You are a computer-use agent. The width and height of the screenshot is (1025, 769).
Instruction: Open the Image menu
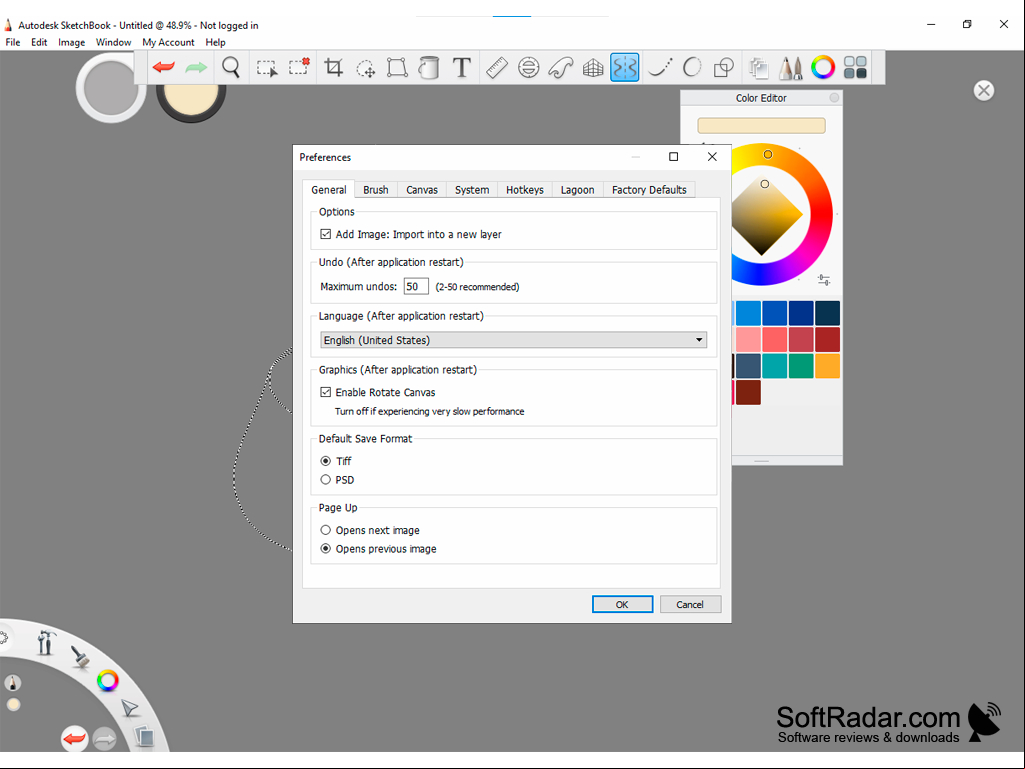[x=71, y=43]
